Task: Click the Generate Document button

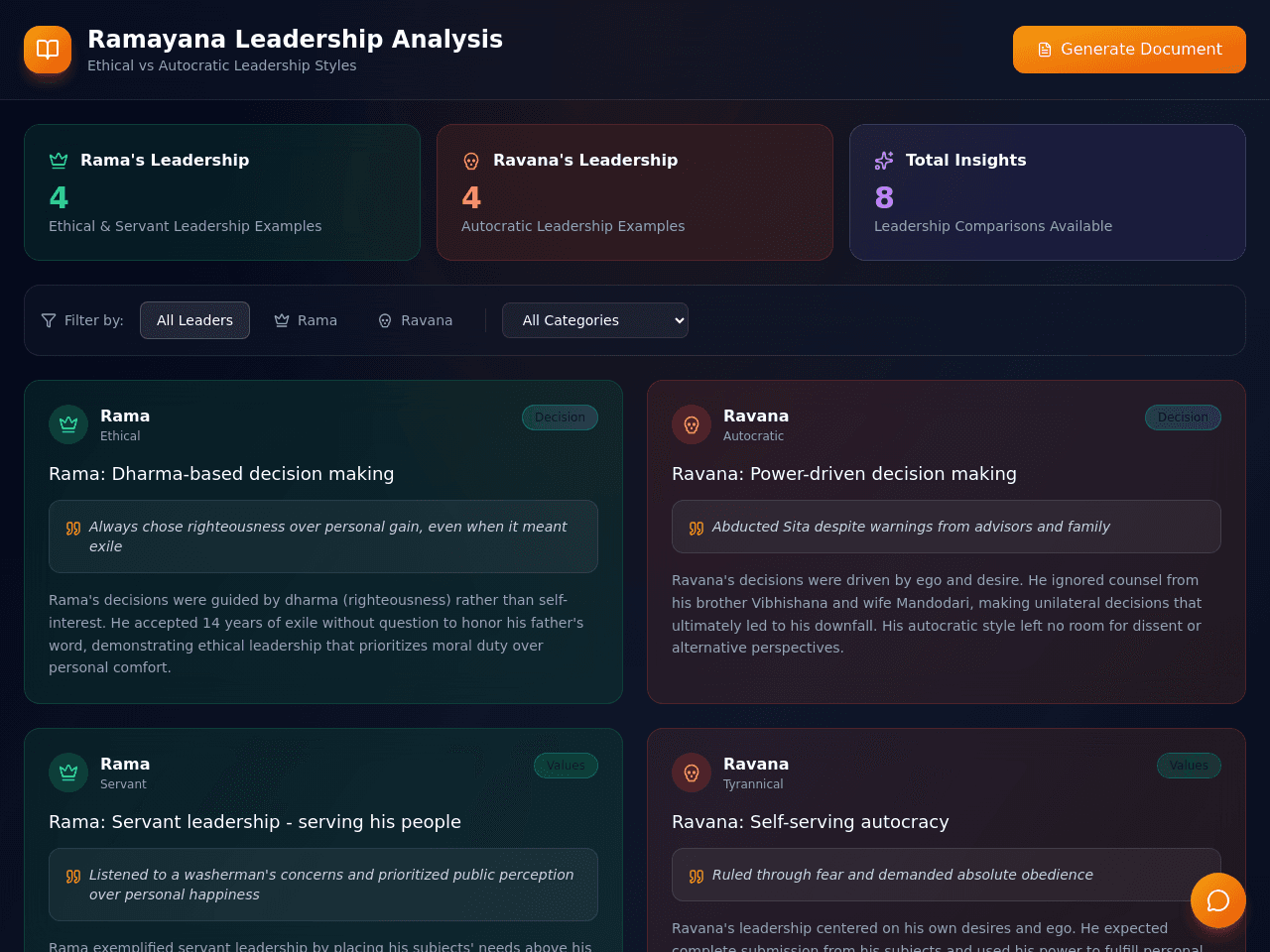Action: coord(1129,50)
